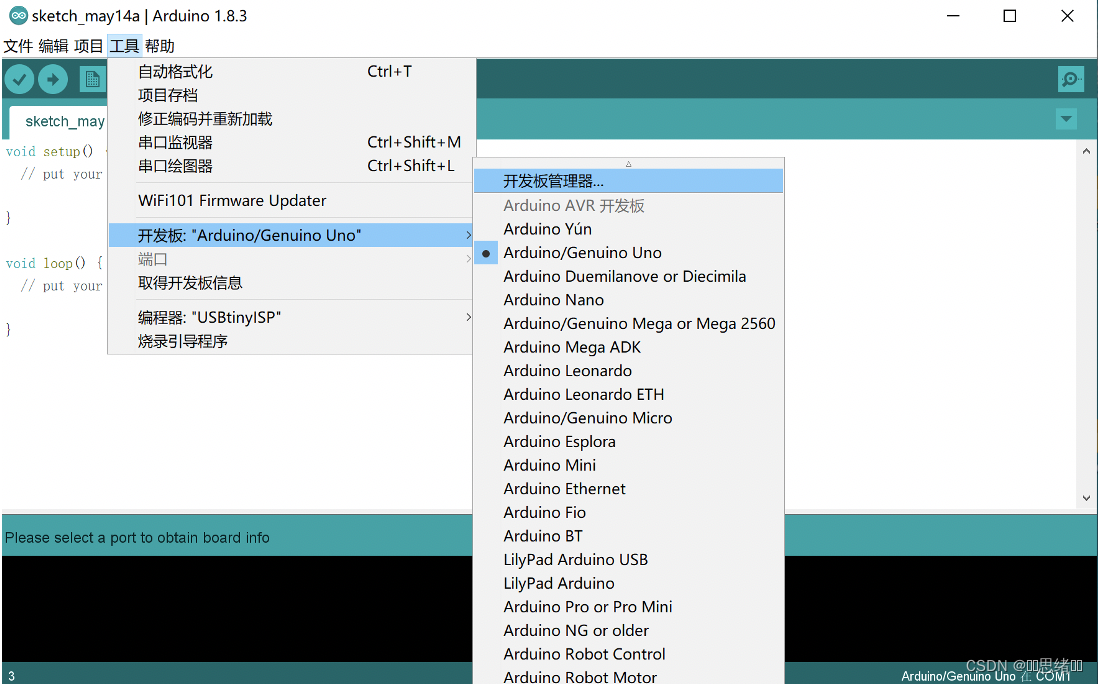Select Arduino Yún board
This screenshot has height=684, width=1098.
(628, 229)
